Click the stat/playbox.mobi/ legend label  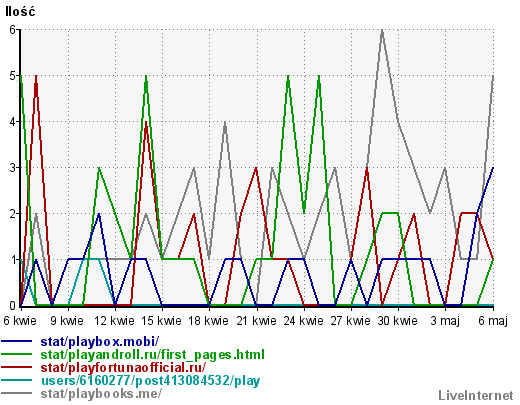tap(100, 341)
